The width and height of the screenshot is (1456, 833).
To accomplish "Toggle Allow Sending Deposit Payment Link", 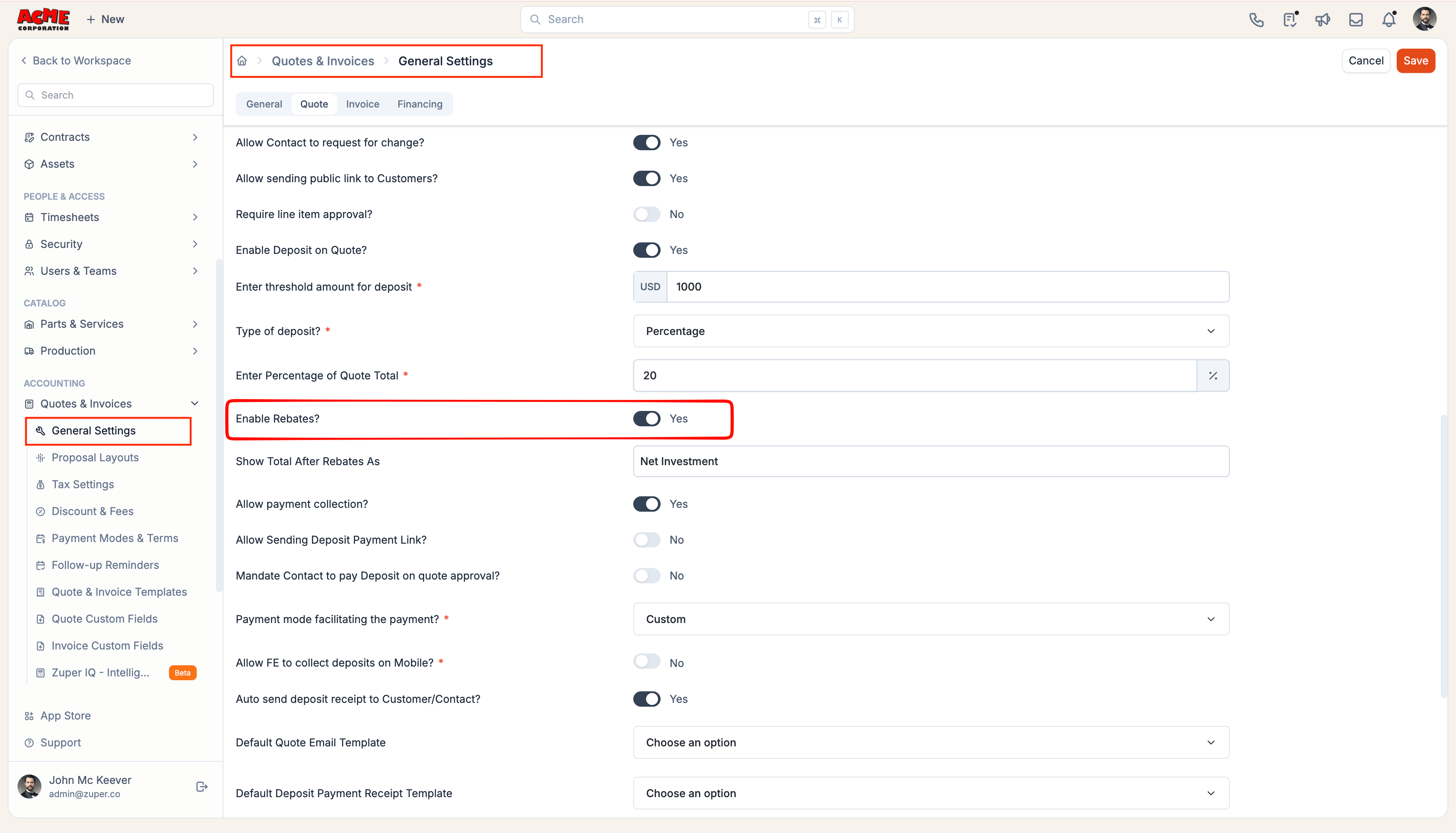I will coord(646,539).
